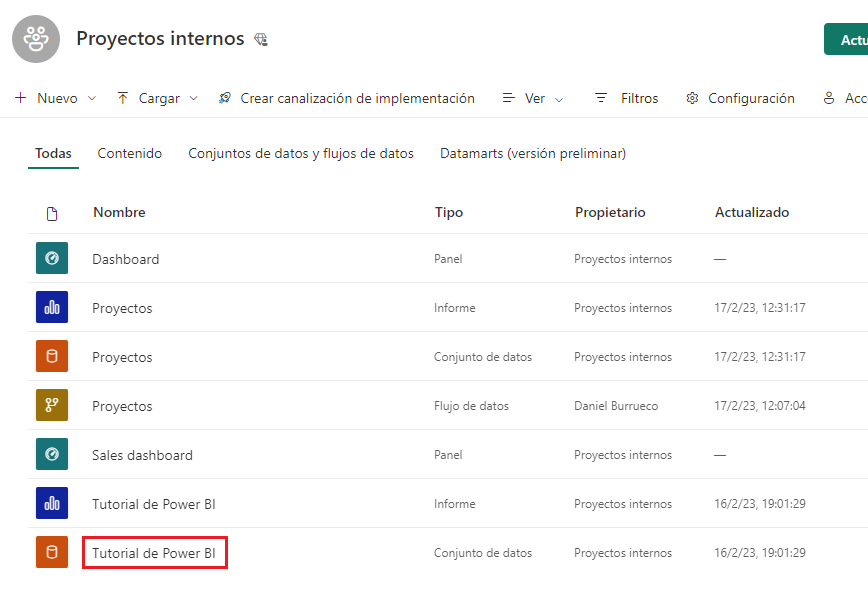Open the Filtros panel
Image resolution: width=868 pixels, height=592 pixels.
point(627,98)
